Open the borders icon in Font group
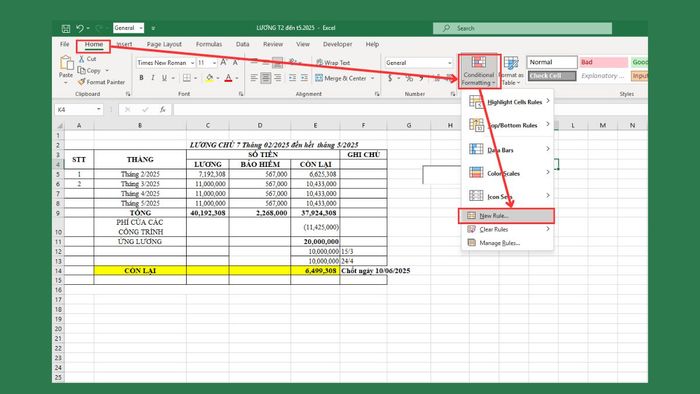 point(187,78)
